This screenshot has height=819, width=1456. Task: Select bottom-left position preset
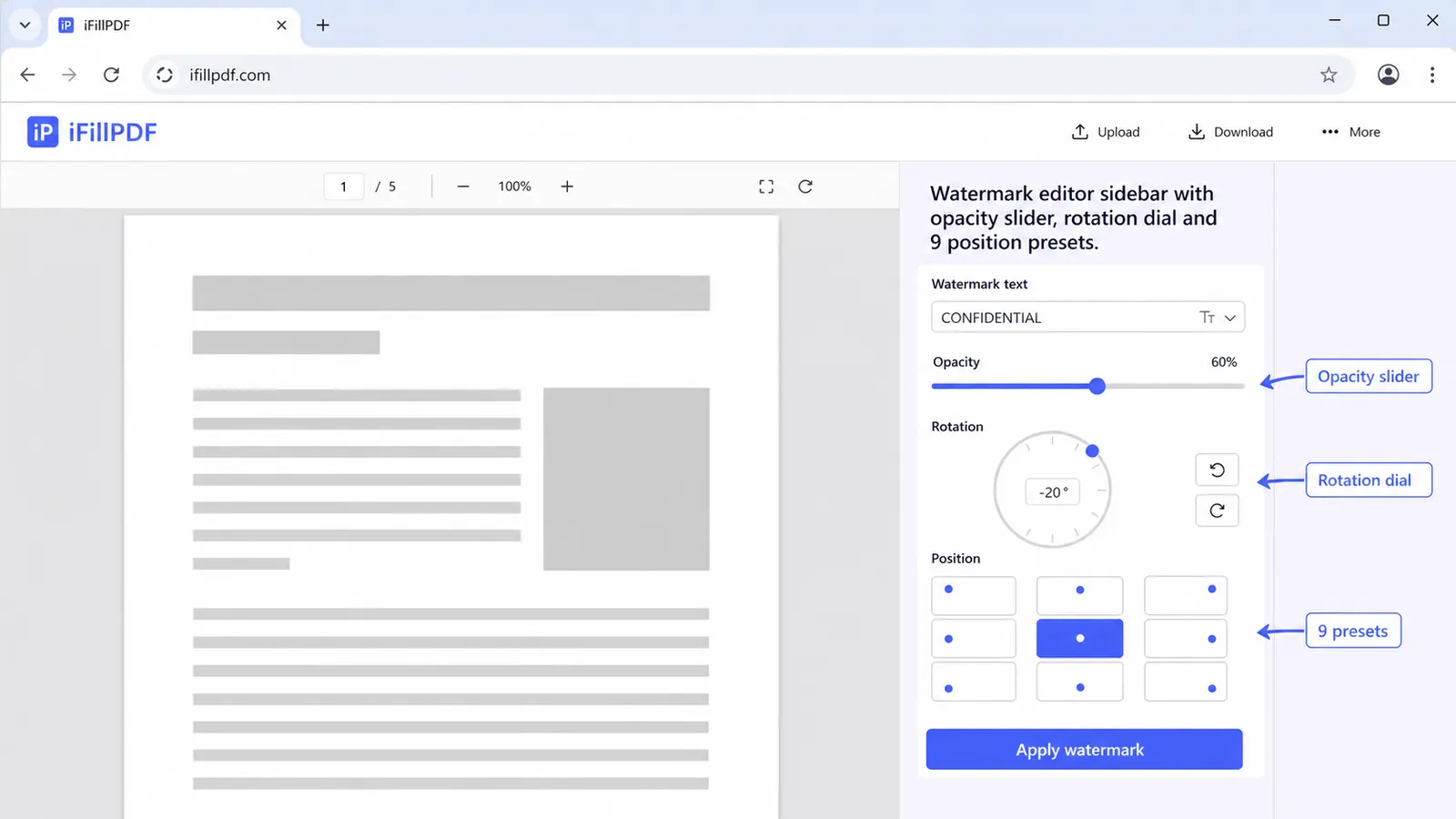pos(974,682)
